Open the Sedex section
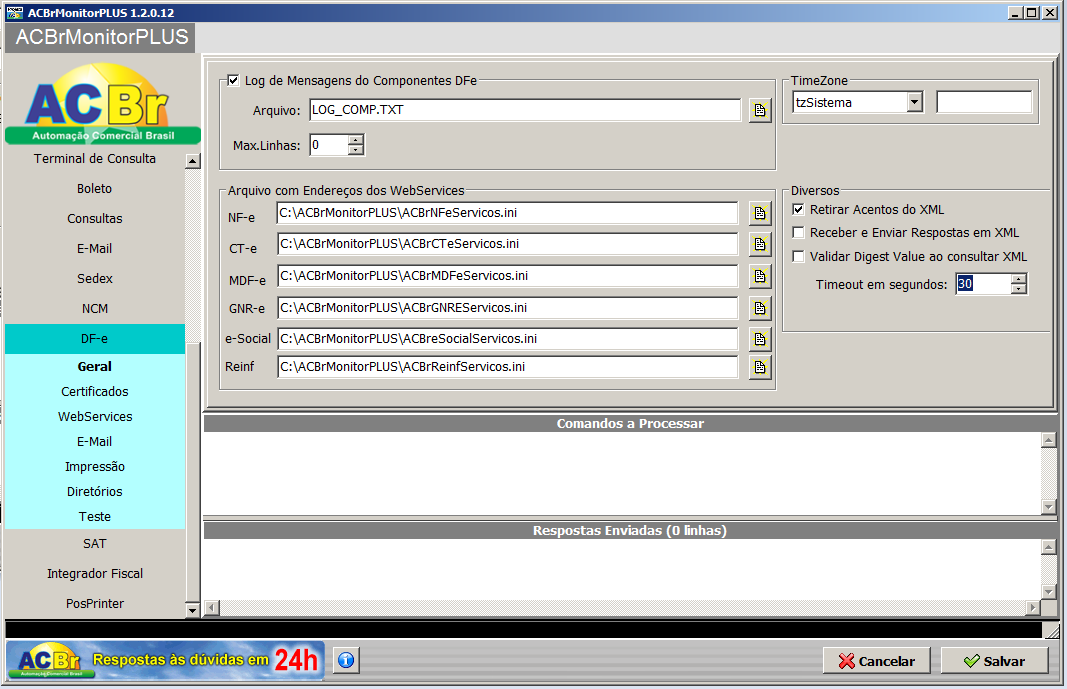This screenshot has width=1067, height=689. [x=95, y=278]
